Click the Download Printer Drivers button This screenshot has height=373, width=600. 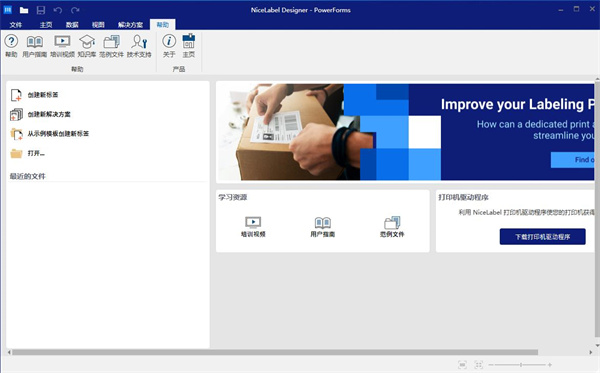pos(542,237)
